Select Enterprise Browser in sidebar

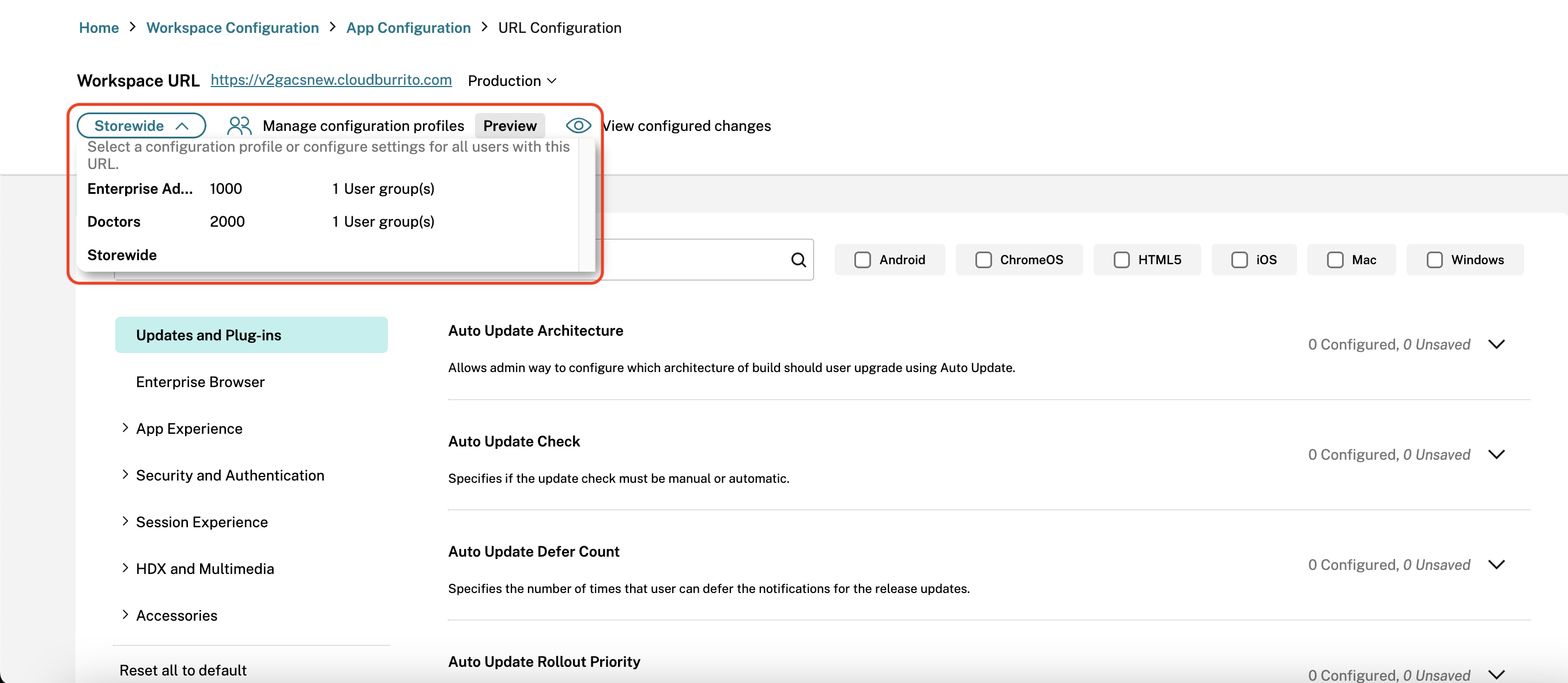tap(200, 382)
